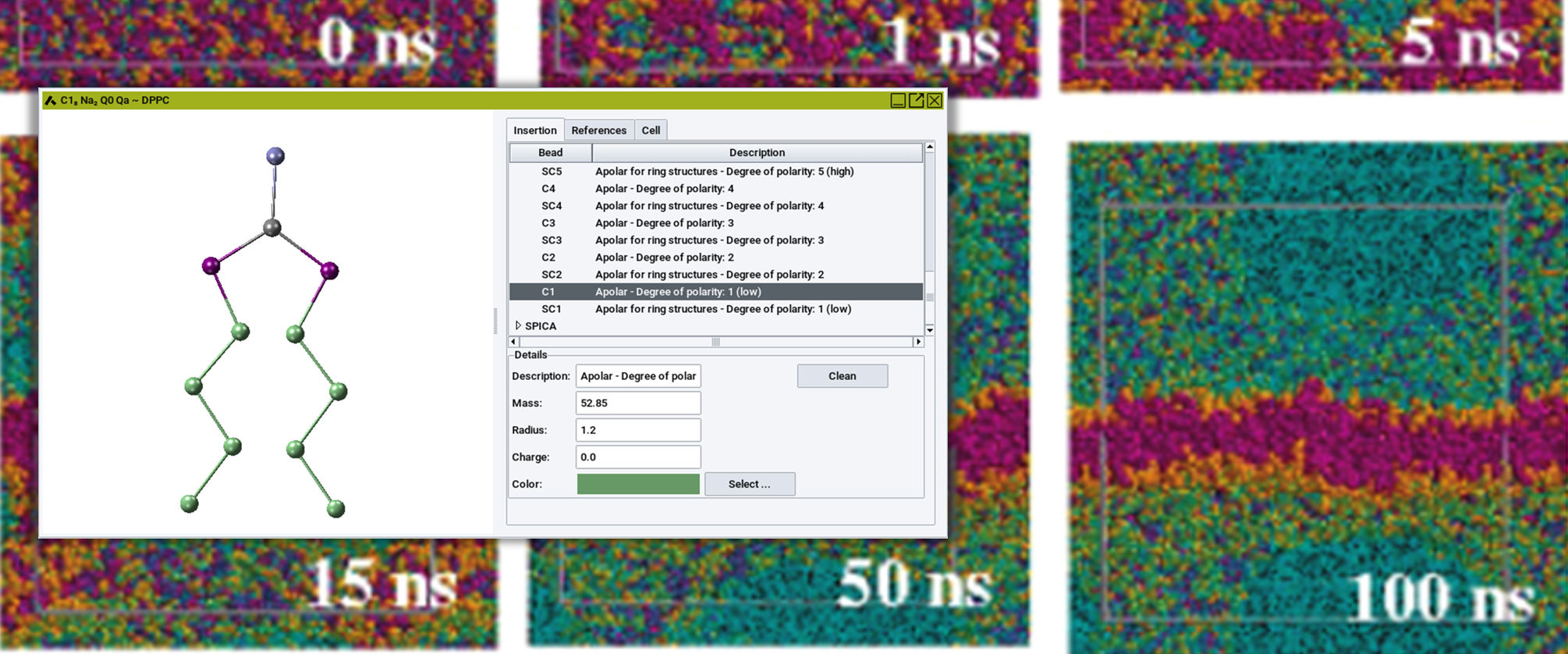Pick the blue-grey top bead of the molecule
Image resolution: width=1568 pixels, height=654 pixels.
(275, 156)
